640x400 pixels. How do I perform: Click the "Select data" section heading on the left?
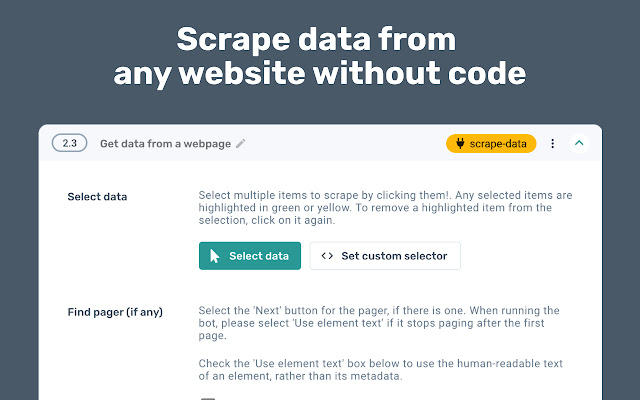97,196
